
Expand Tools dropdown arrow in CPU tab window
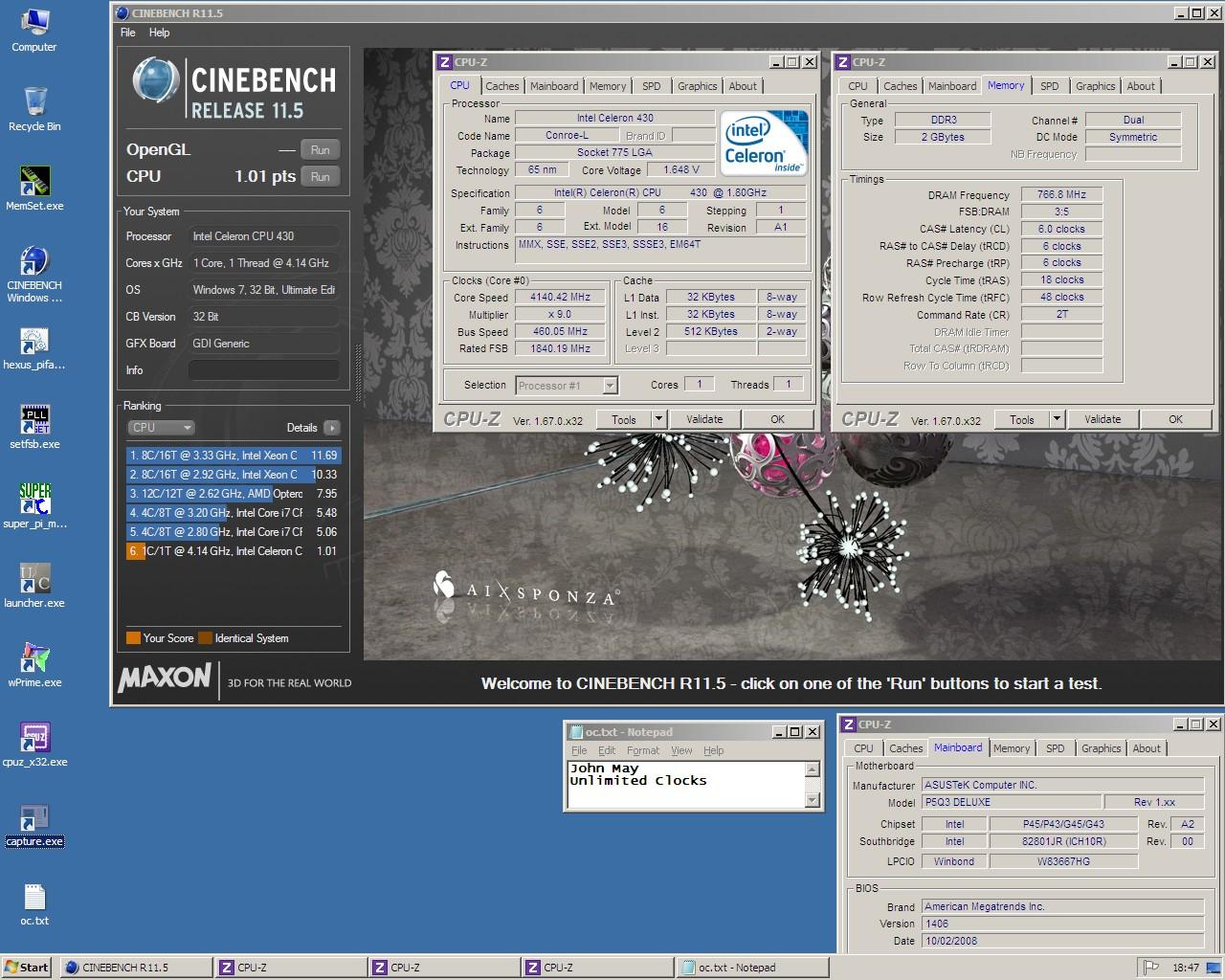658,419
